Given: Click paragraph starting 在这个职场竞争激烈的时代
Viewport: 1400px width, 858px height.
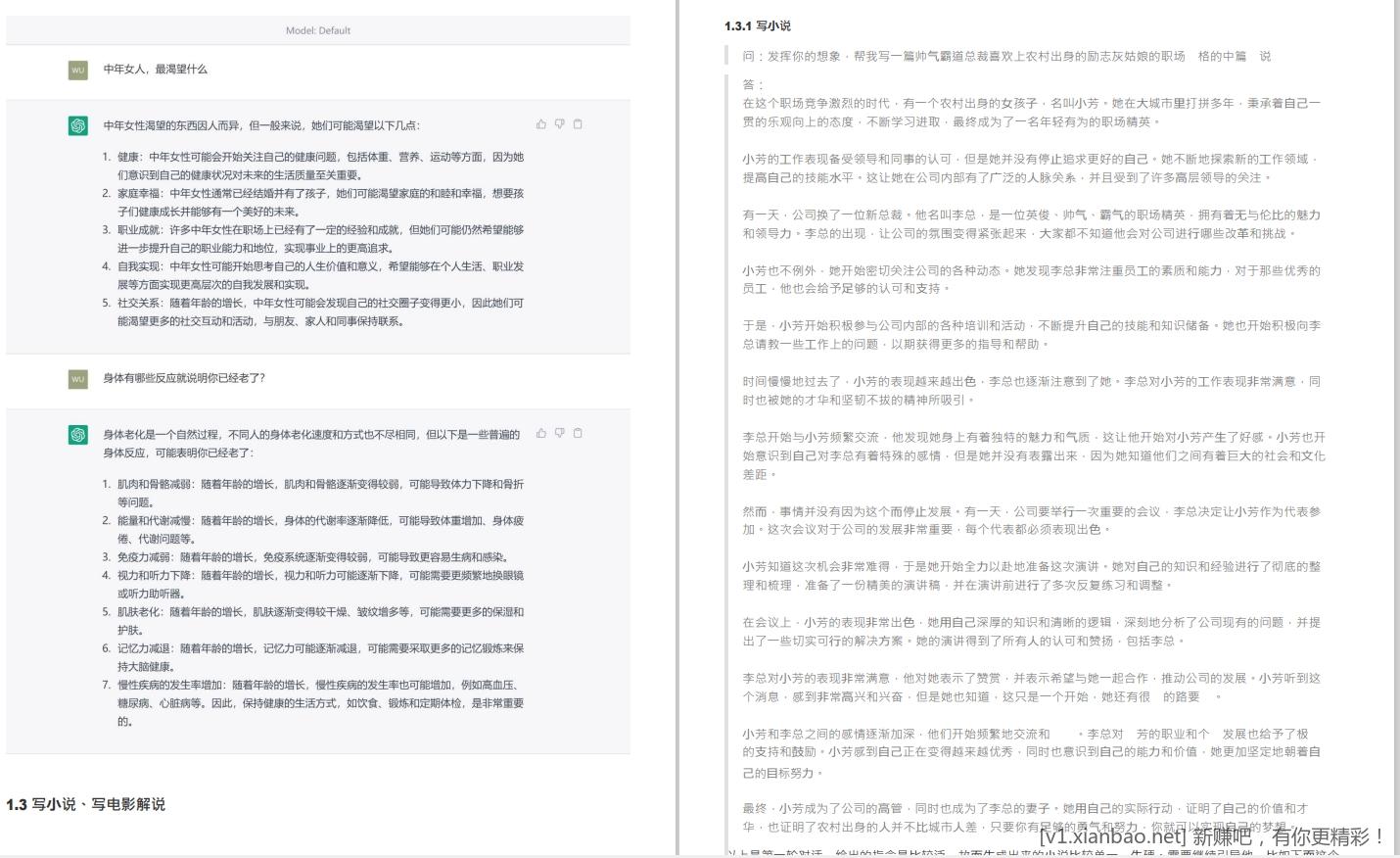Looking at the screenshot, I should click(1031, 112).
